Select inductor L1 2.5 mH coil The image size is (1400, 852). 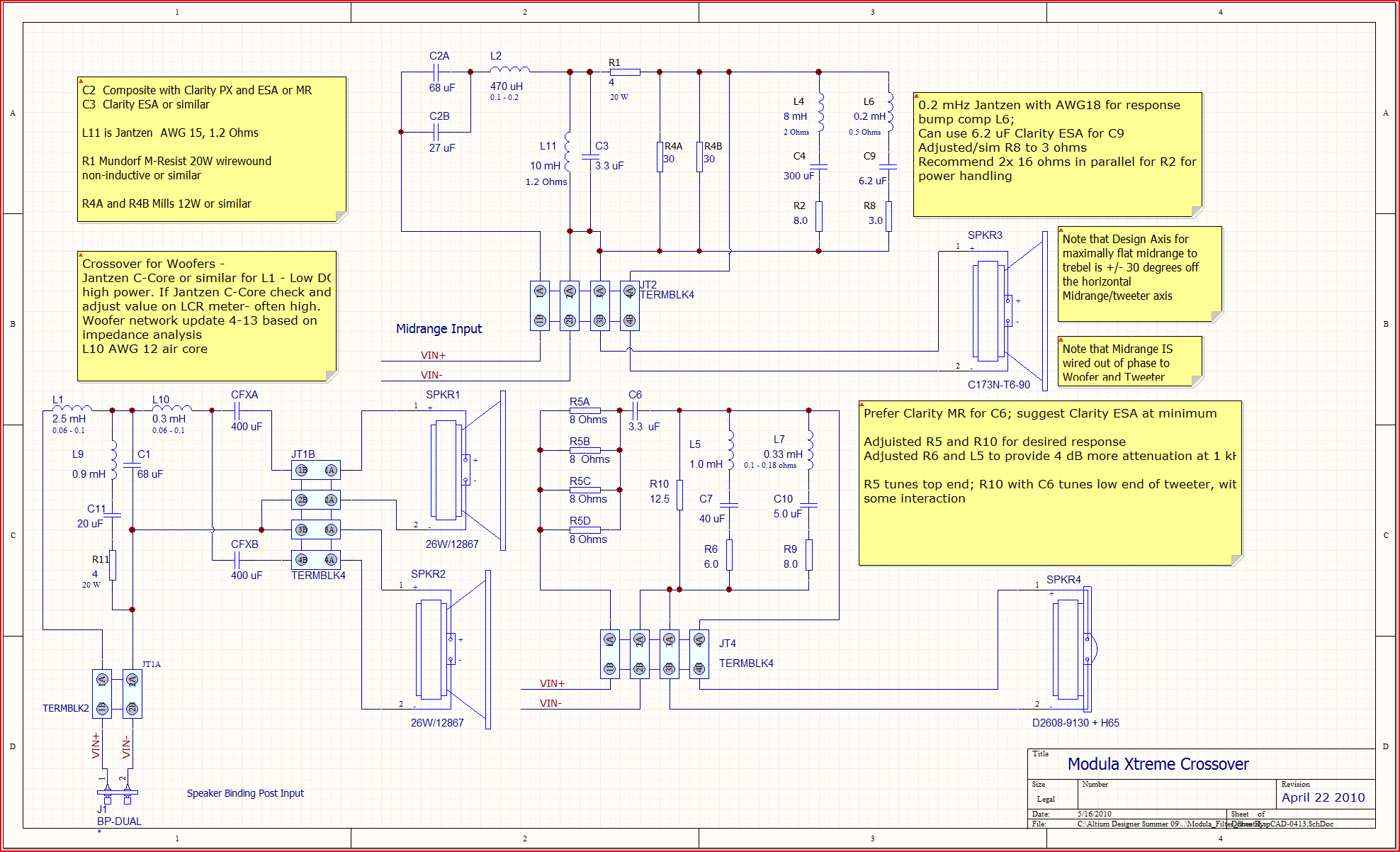coord(72,408)
